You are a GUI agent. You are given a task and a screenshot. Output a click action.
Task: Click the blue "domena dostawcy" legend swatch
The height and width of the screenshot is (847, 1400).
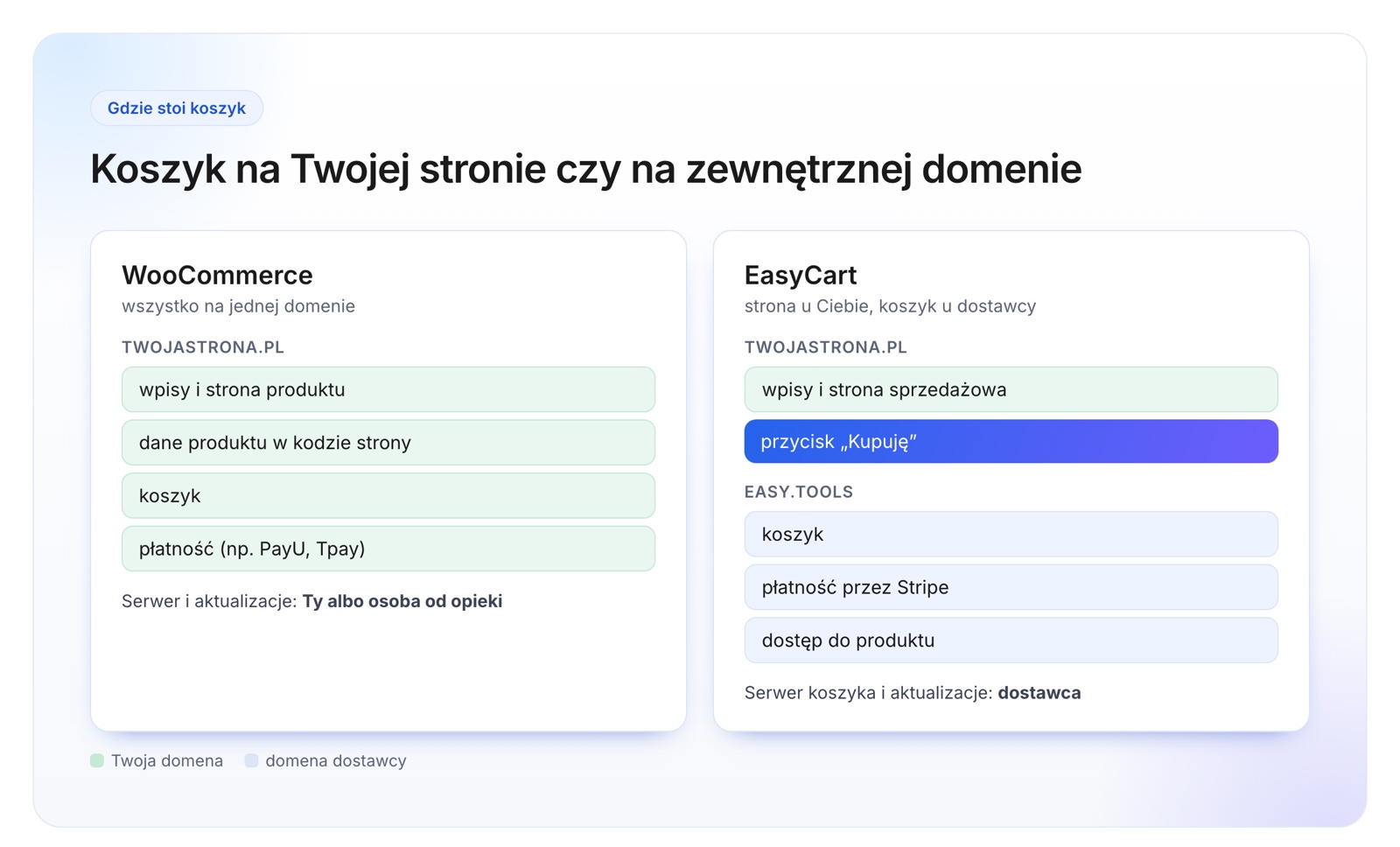[251, 760]
